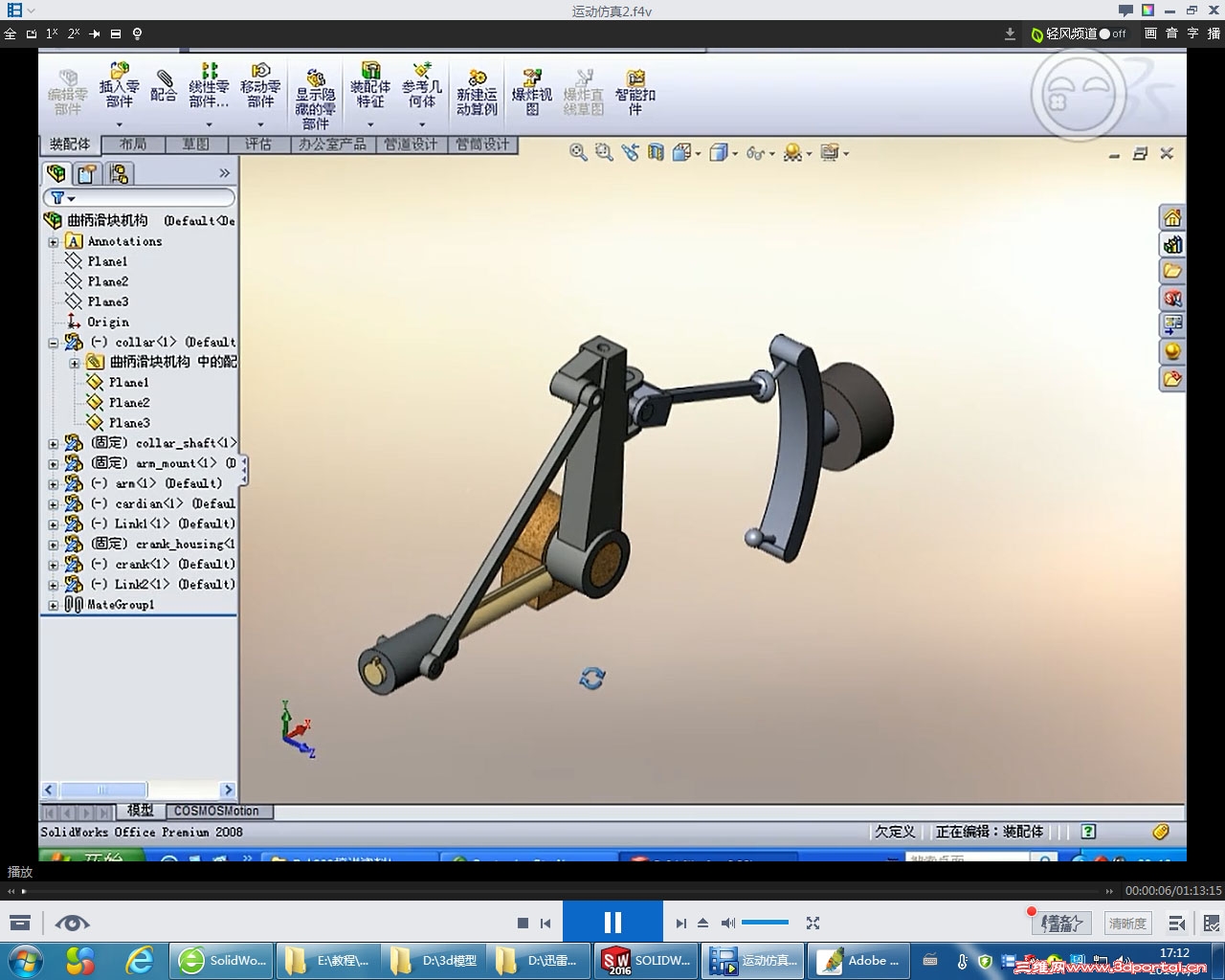Open the 装配体特征 assembly features tool

tap(370, 86)
